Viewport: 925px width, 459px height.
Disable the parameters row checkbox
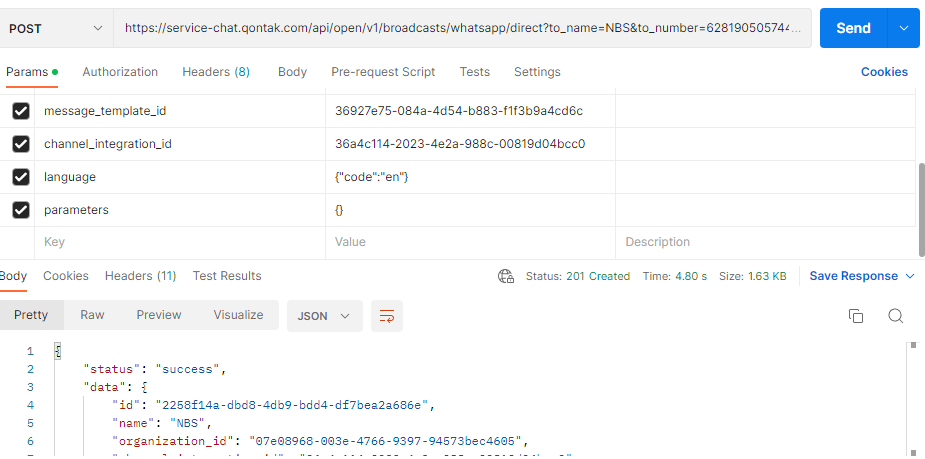(21, 210)
